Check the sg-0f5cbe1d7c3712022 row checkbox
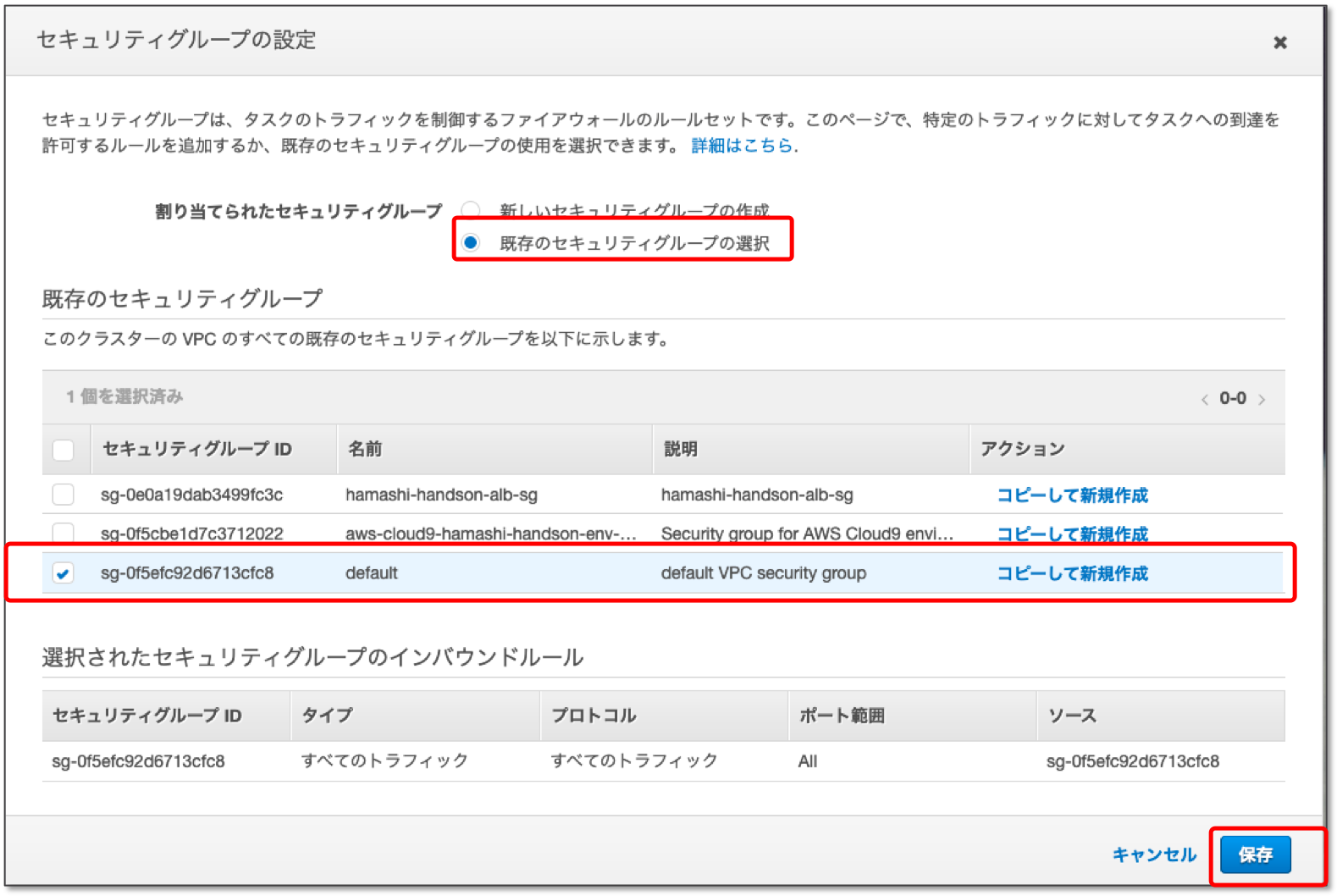The width and height of the screenshot is (1337, 896). [64, 534]
